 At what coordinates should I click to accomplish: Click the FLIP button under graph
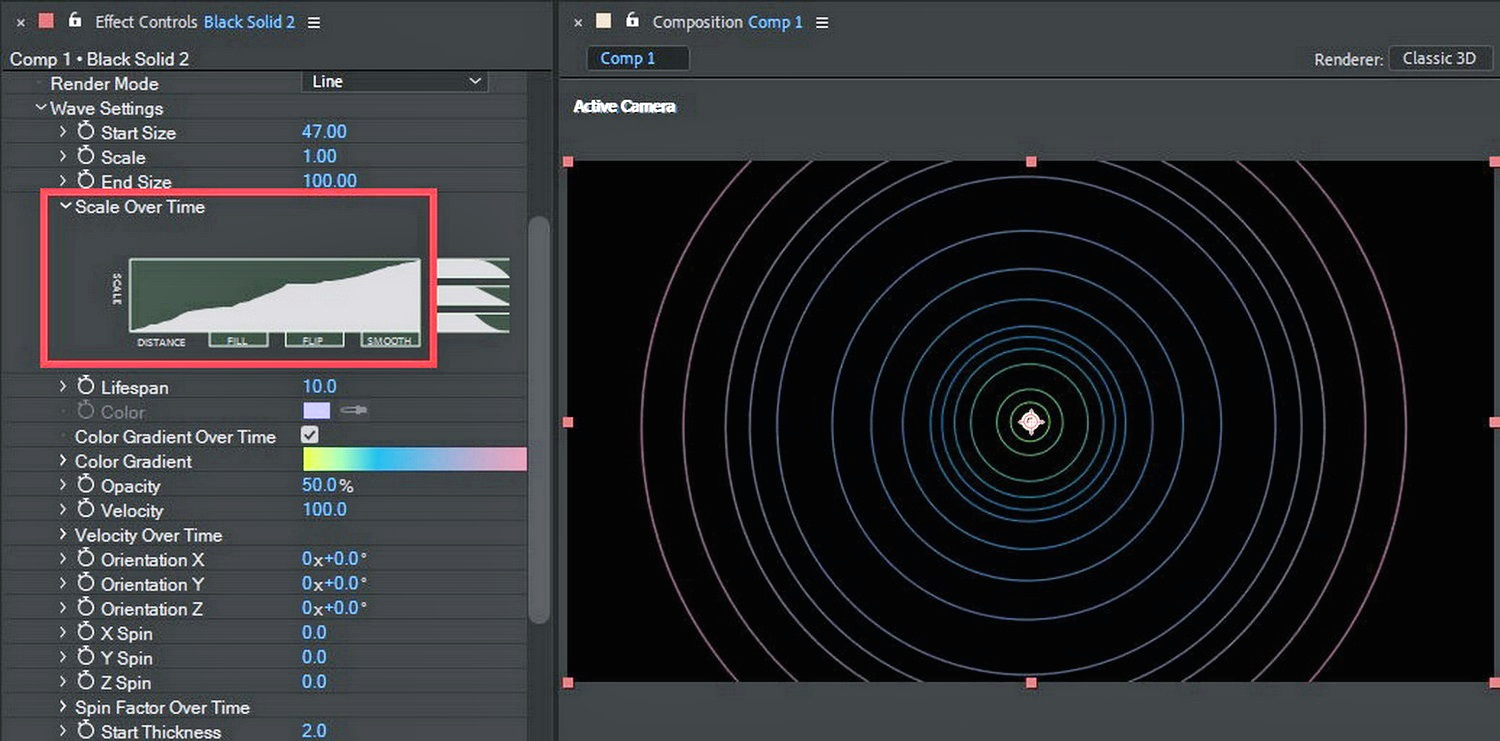[314, 340]
